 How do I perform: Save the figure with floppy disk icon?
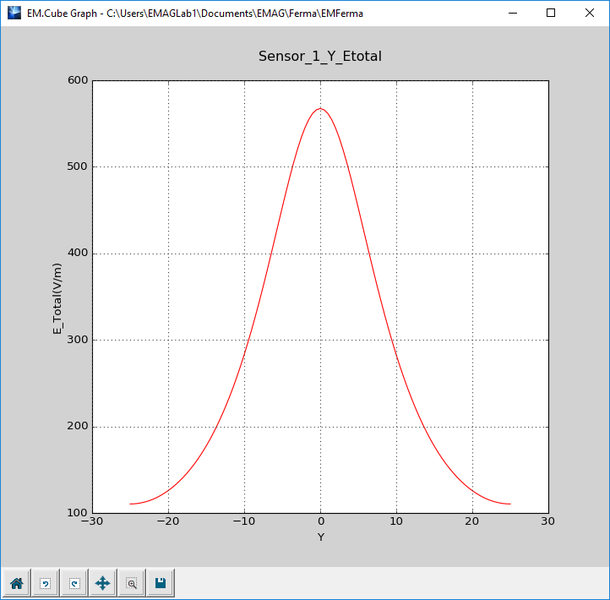(x=160, y=582)
